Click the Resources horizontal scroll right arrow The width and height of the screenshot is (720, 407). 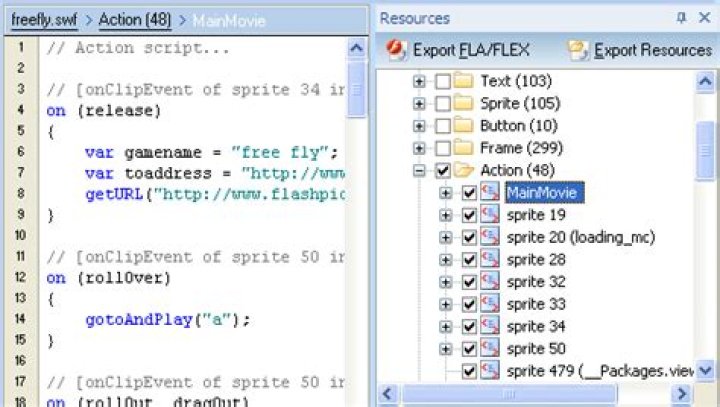click(x=682, y=394)
